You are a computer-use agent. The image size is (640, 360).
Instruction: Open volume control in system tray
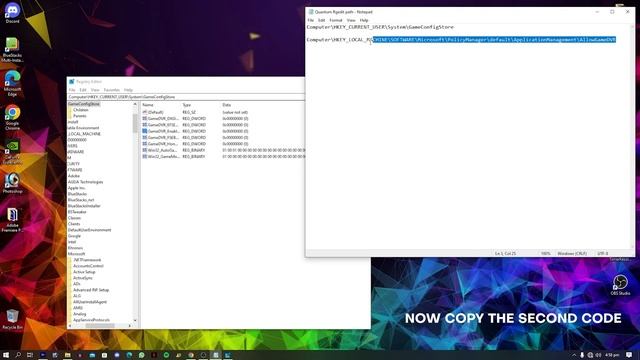(598, 355)
